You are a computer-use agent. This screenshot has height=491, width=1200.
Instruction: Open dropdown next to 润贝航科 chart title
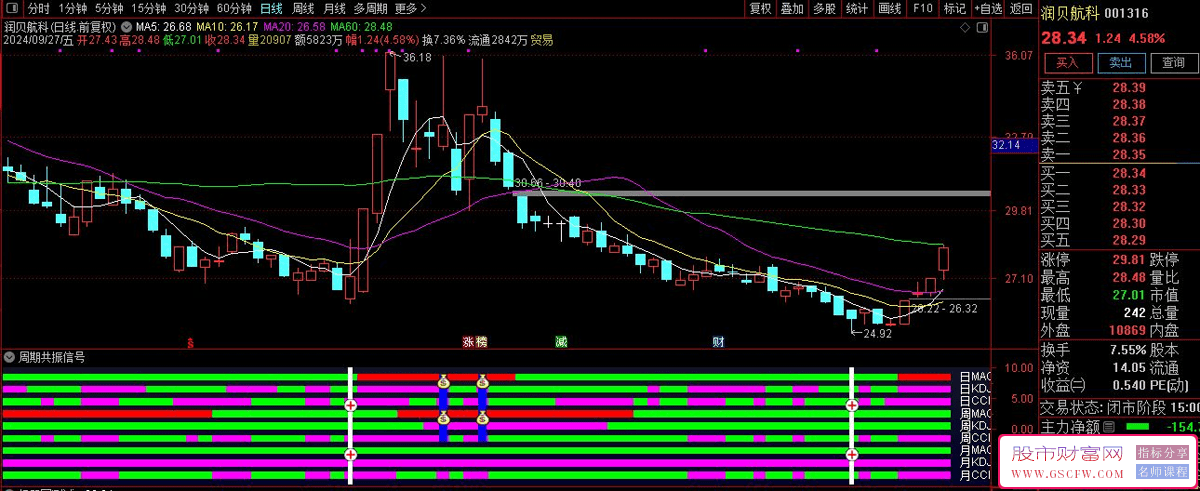[x=126, y=25]
